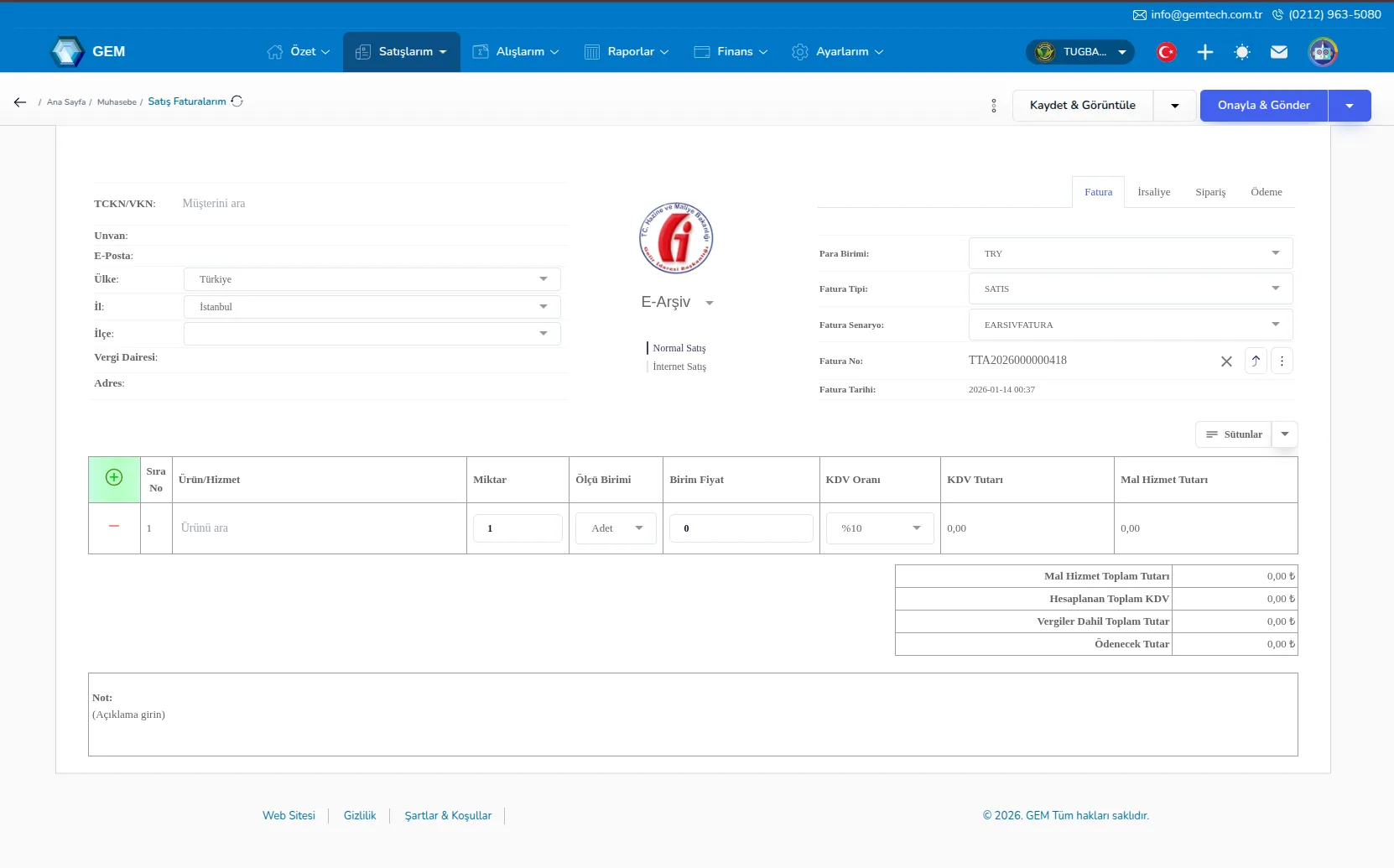This screenshot has width=1394, height=868.
Task: Clear invoice number with the X icon
Action: [x=1226, y=361]
